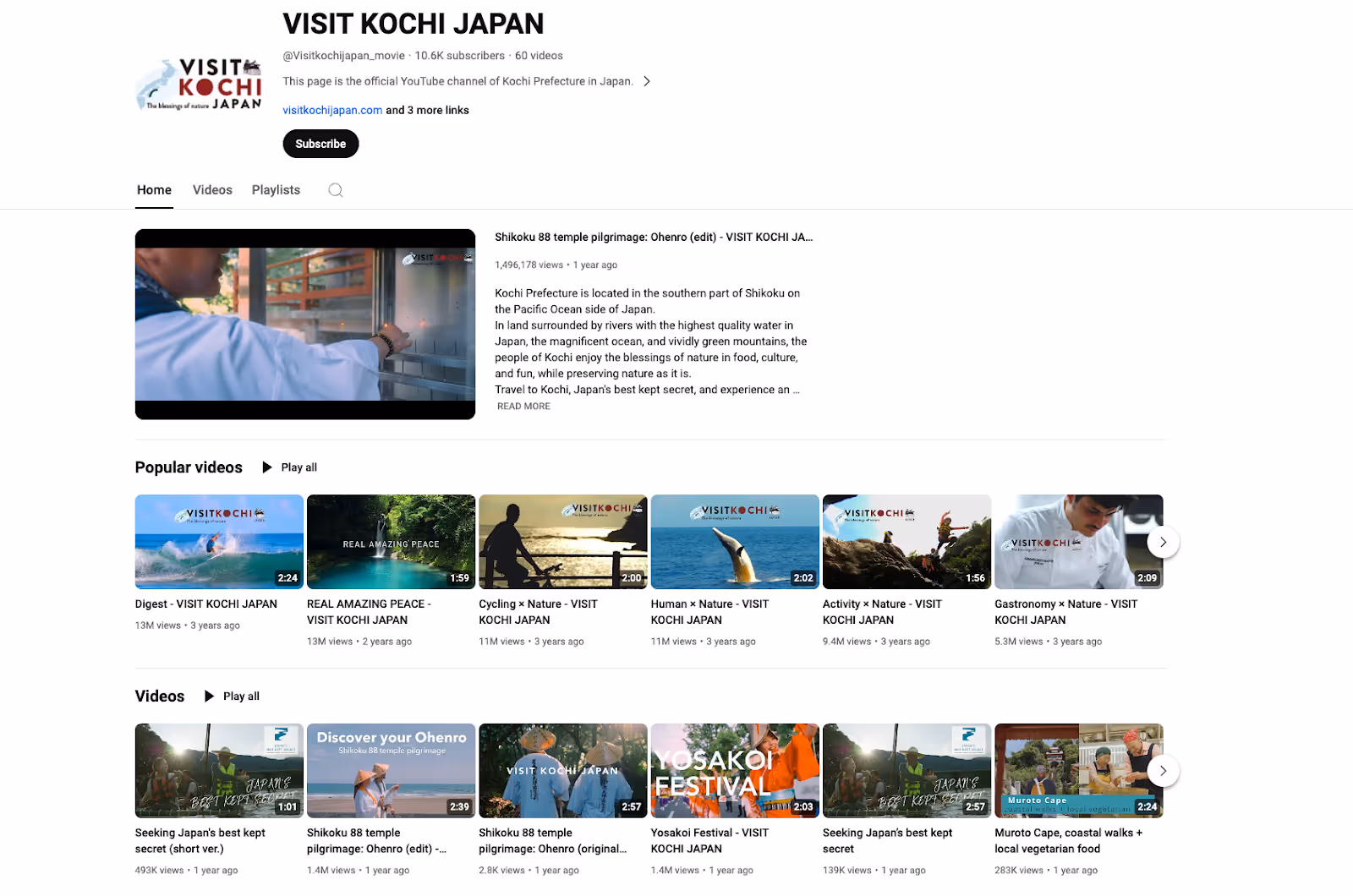This screenshot has width=1353, height=896.
Task: Open Gastronomy × Nature chef thumbnail
Action: pos(1079,542)
